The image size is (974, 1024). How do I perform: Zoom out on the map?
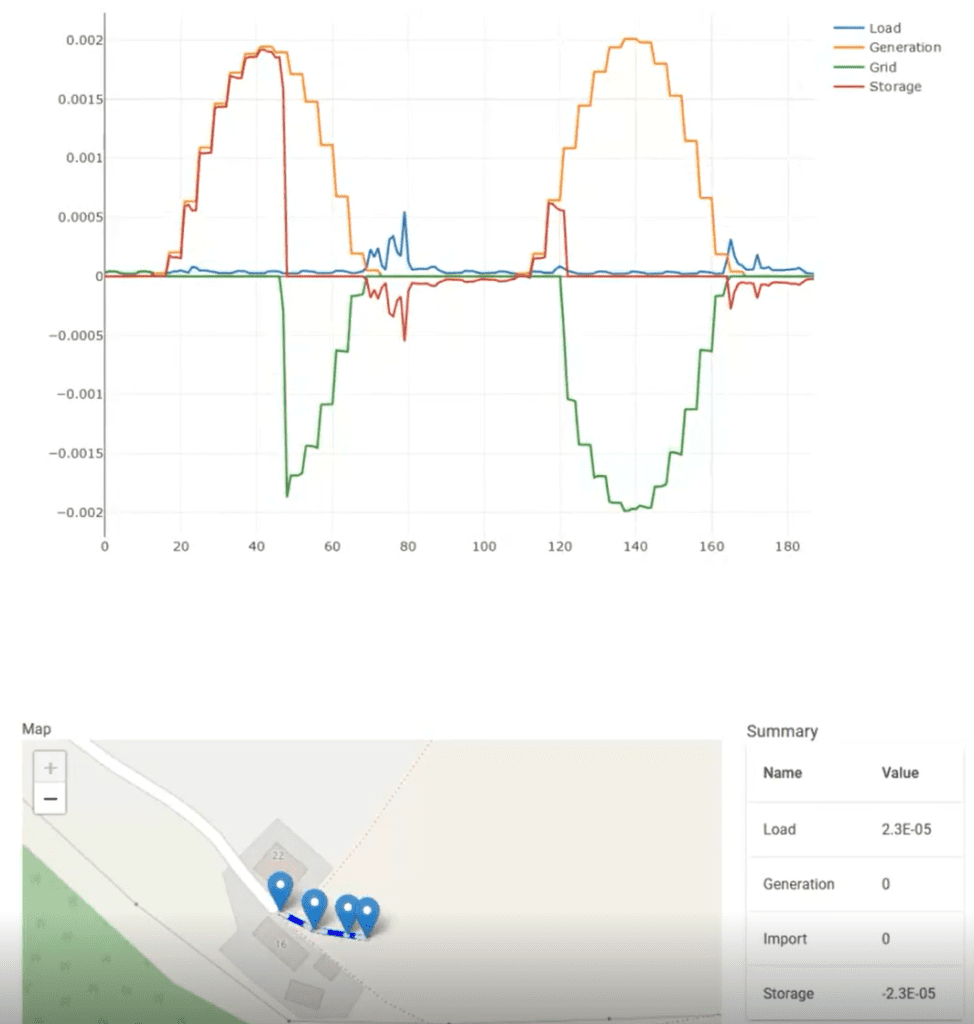pos(50,799)
